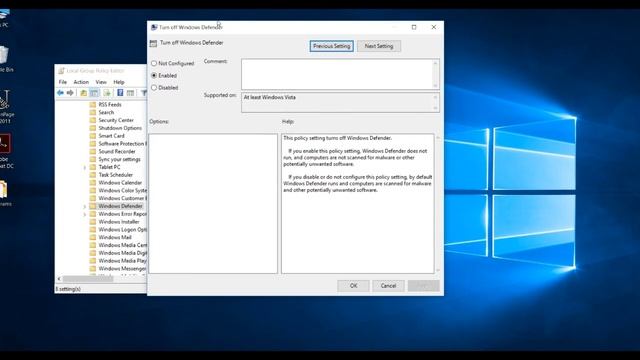Click the Windows Defender folder icon
This screenshot has height=360, width=640.
coord(93,206)
